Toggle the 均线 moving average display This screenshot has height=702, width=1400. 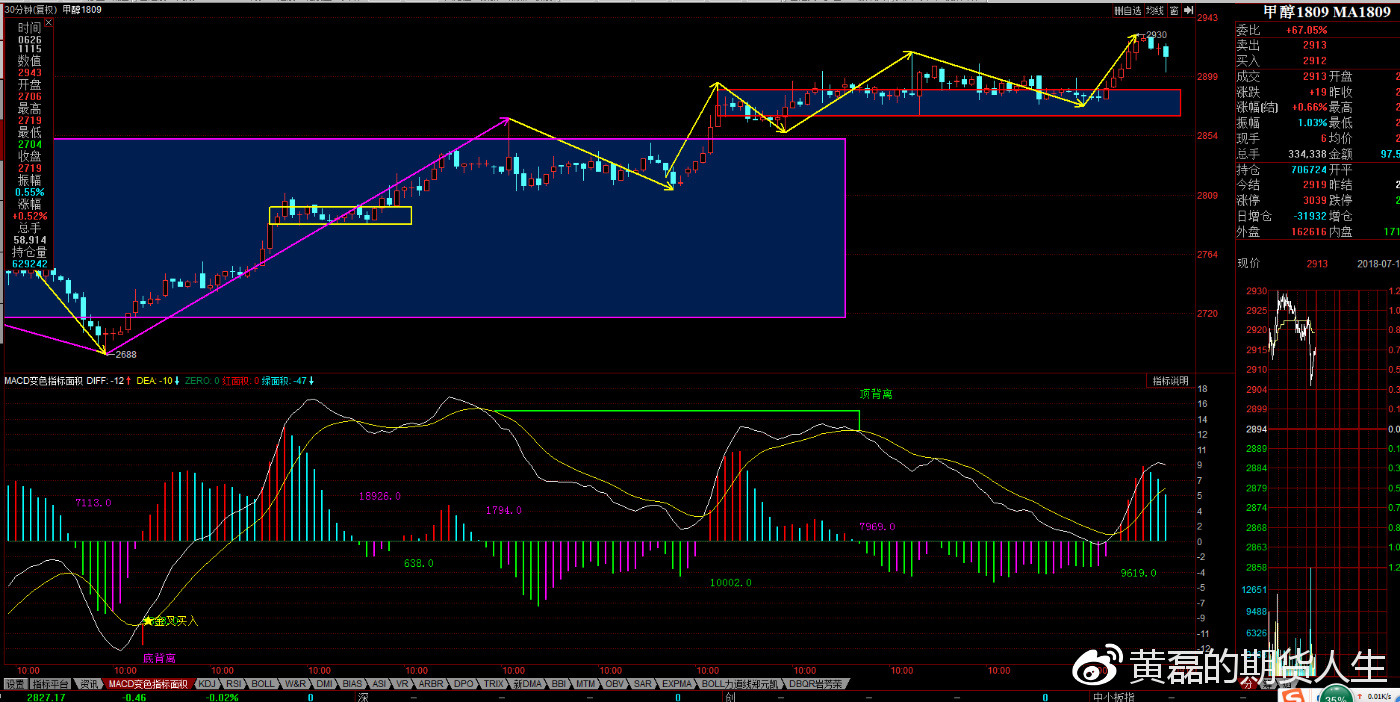1155,11
